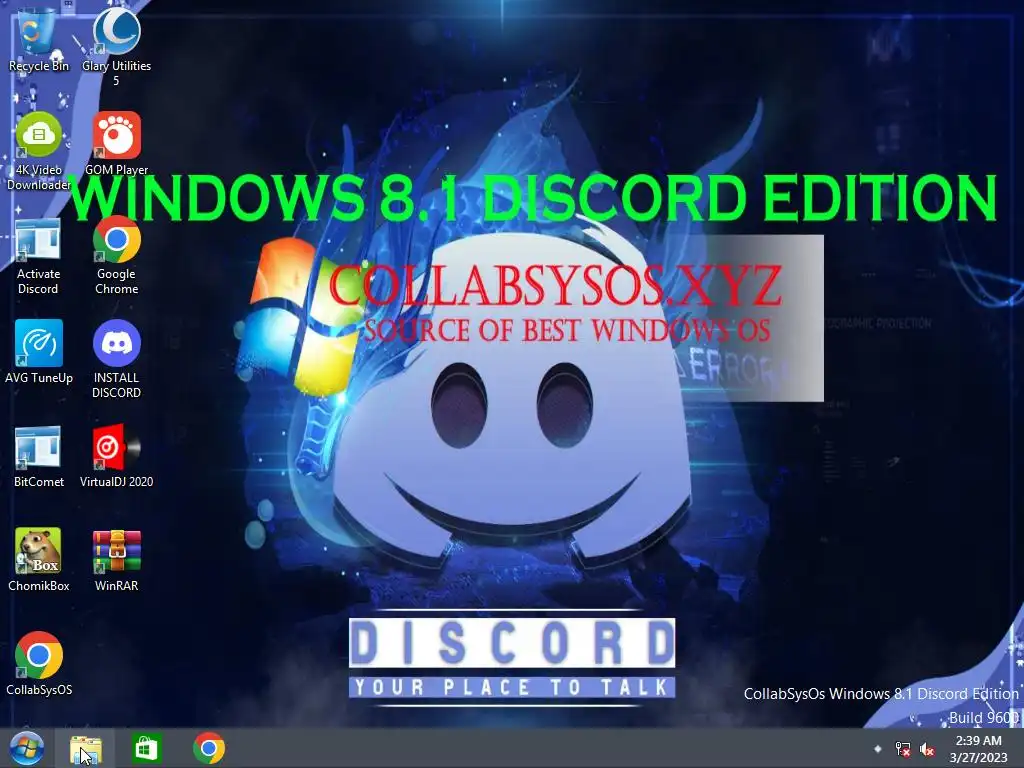Open Chrome from the taskbar

pyautogui.click(x=209, y=749)
